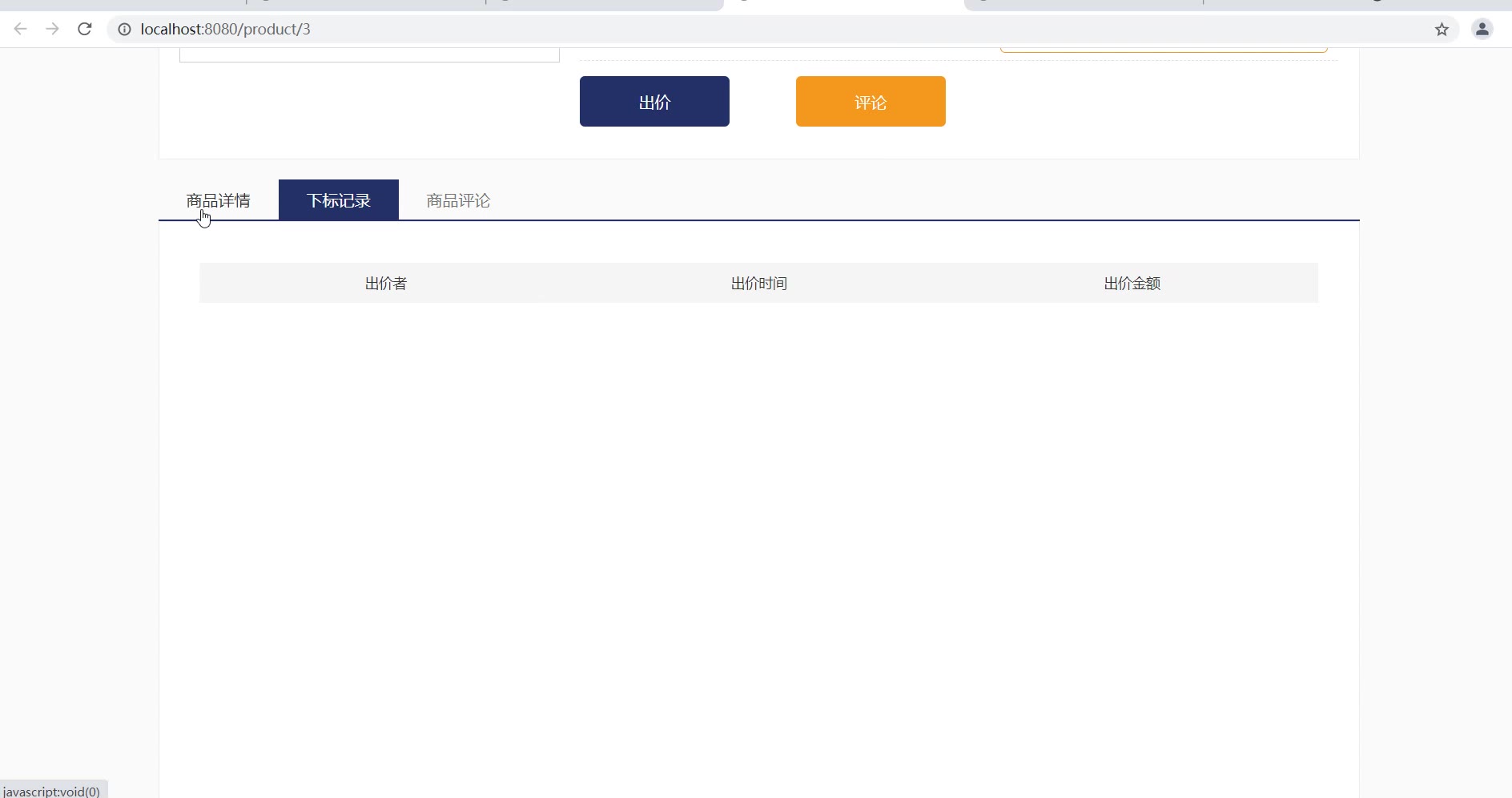1512x798 pixels.
Task: View site information icon in address bar
Action: point(124,30)
